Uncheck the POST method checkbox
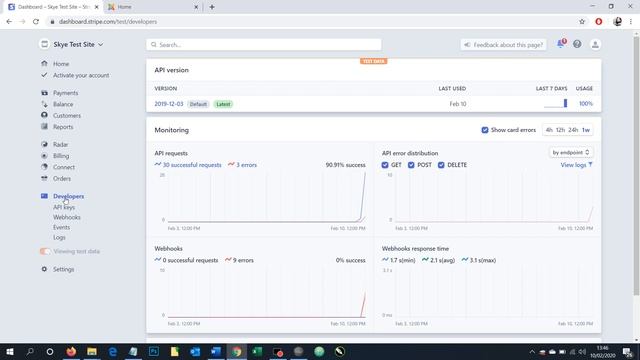Viewport: 640px width, 360px height. coord(411,165)
